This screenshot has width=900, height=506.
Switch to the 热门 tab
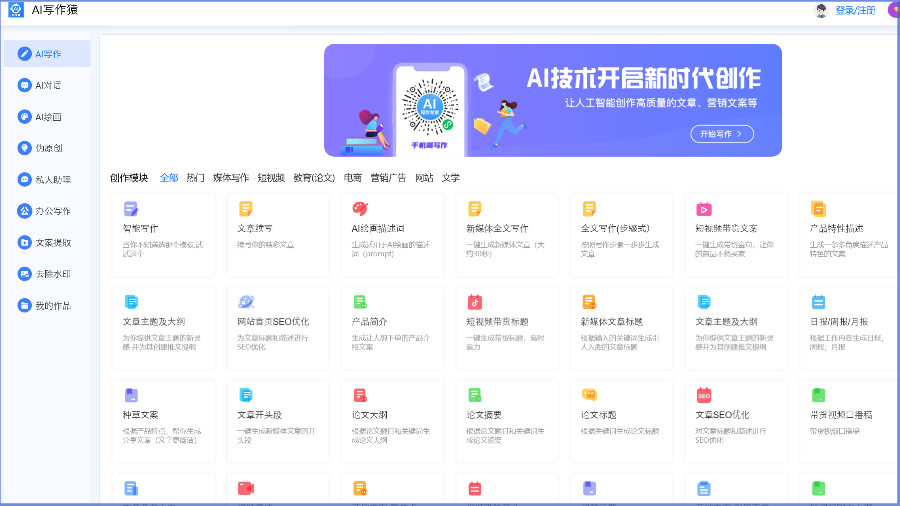(195, 178)
